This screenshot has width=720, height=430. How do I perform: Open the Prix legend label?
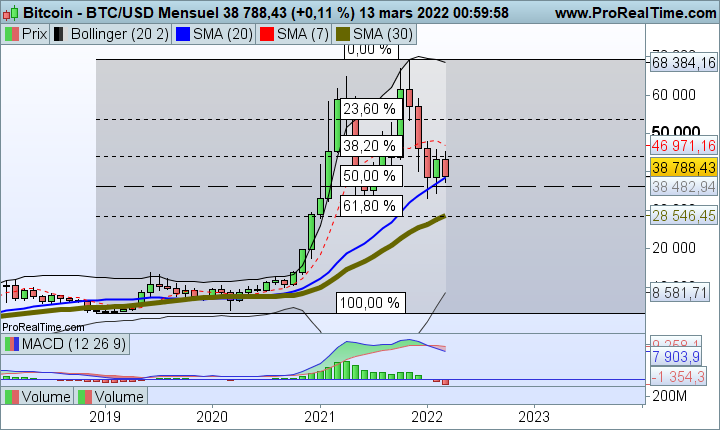click(34, 34)
